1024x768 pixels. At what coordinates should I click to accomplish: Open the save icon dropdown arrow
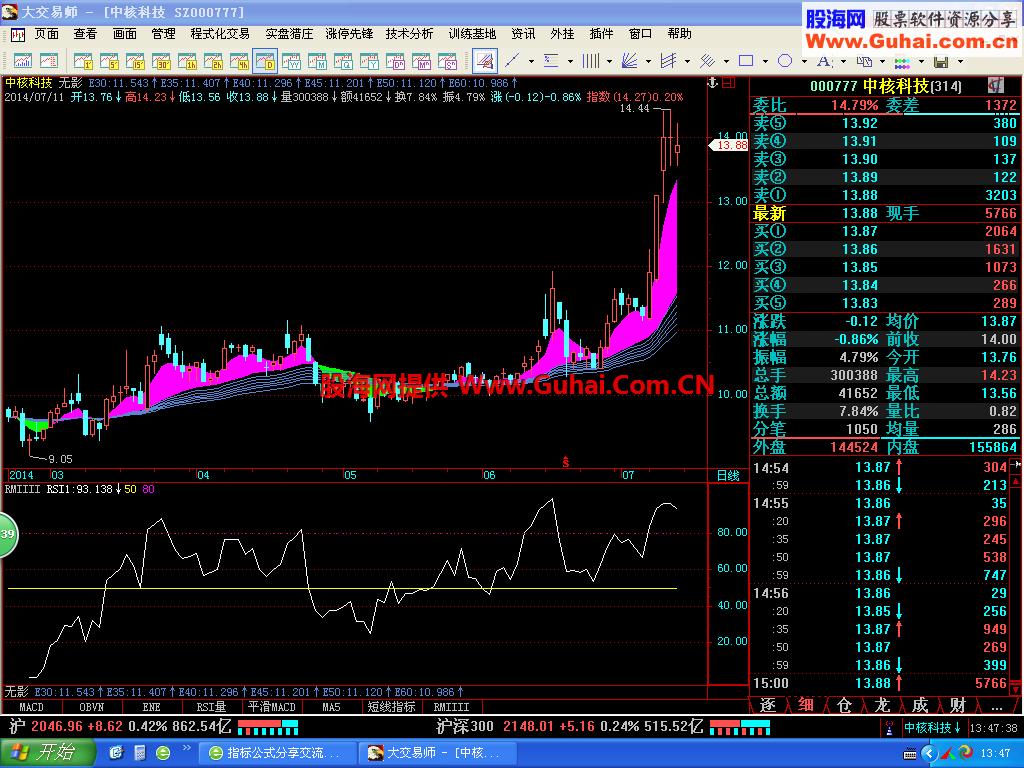click(x=960, y=61)
